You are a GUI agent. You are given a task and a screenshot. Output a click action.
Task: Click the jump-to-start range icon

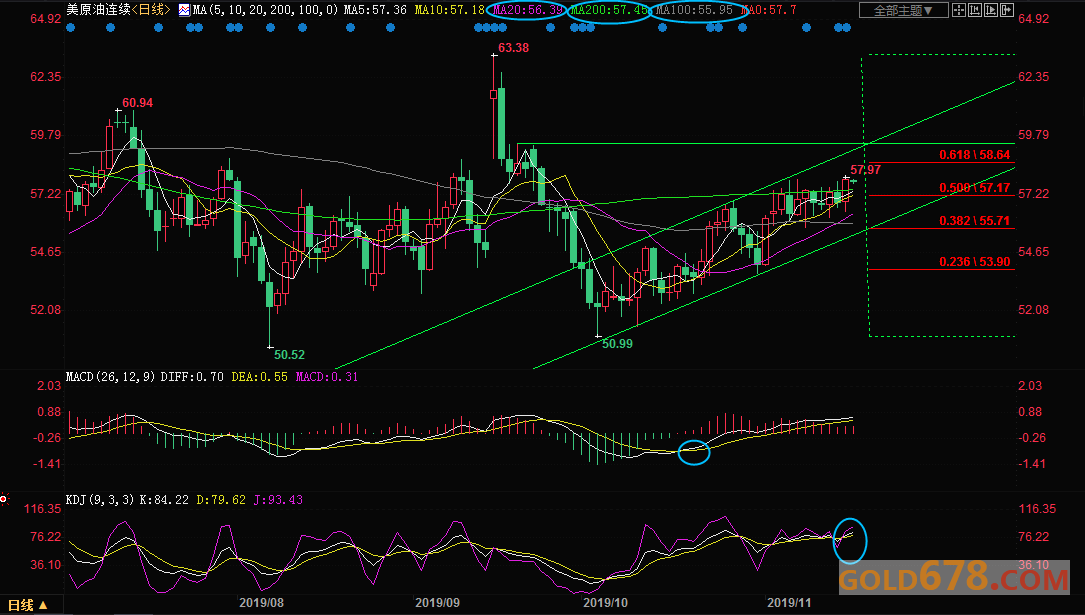point(975,10)
